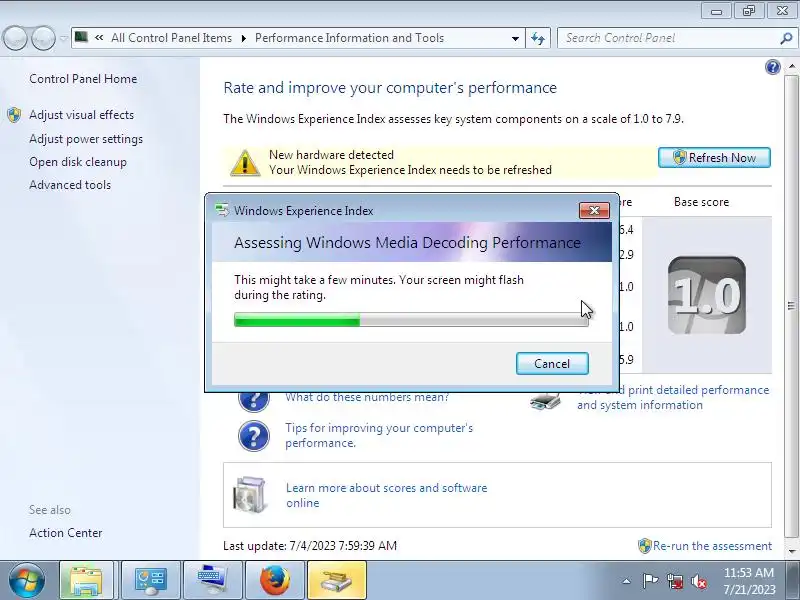Open Tips for improving your computer's performance
Image resolution: width=800 pixels, height=600 pixels.
pyautogui.click(x=379, y=435)
